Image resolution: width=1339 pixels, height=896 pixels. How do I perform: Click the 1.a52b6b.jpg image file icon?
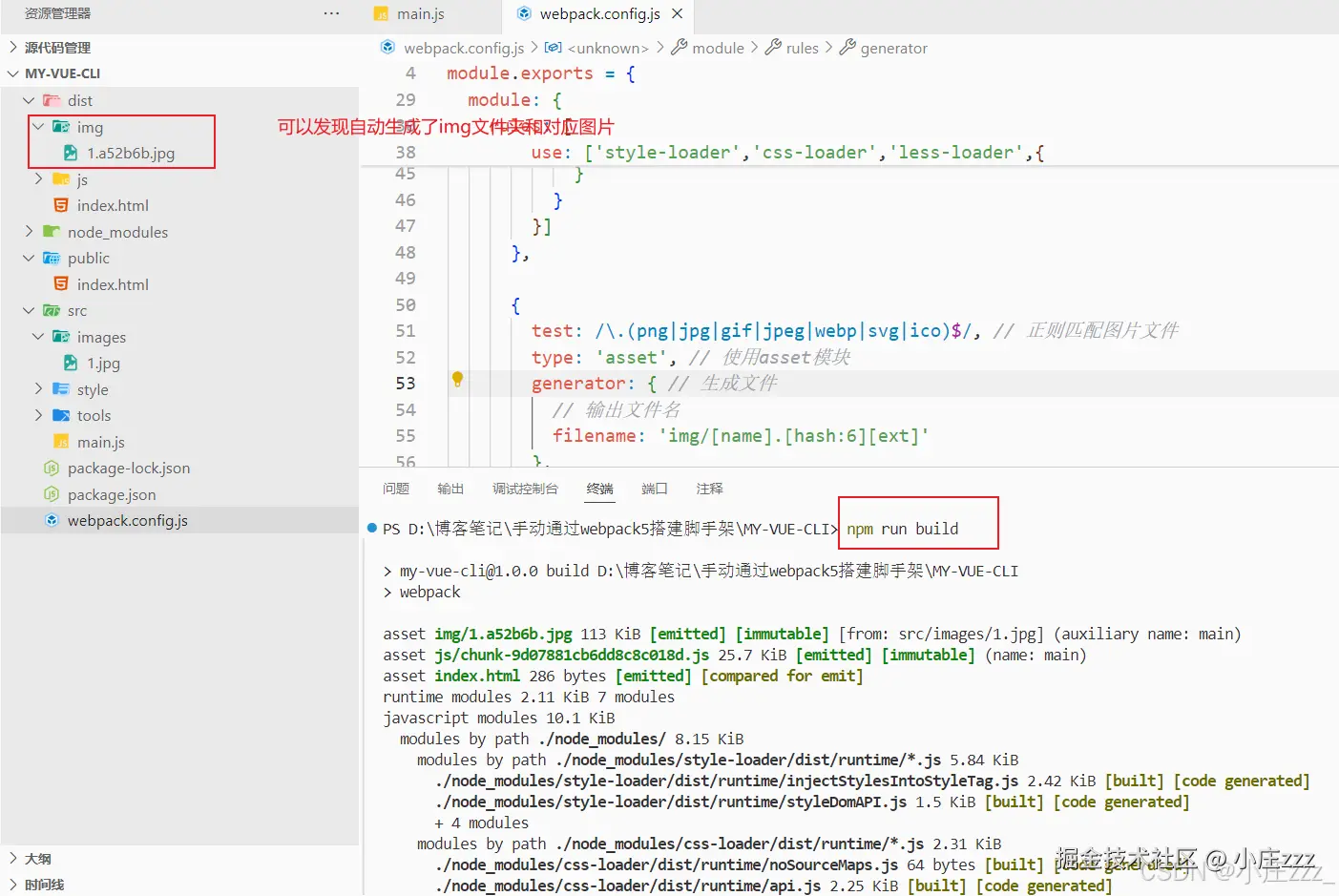point(71,153)
